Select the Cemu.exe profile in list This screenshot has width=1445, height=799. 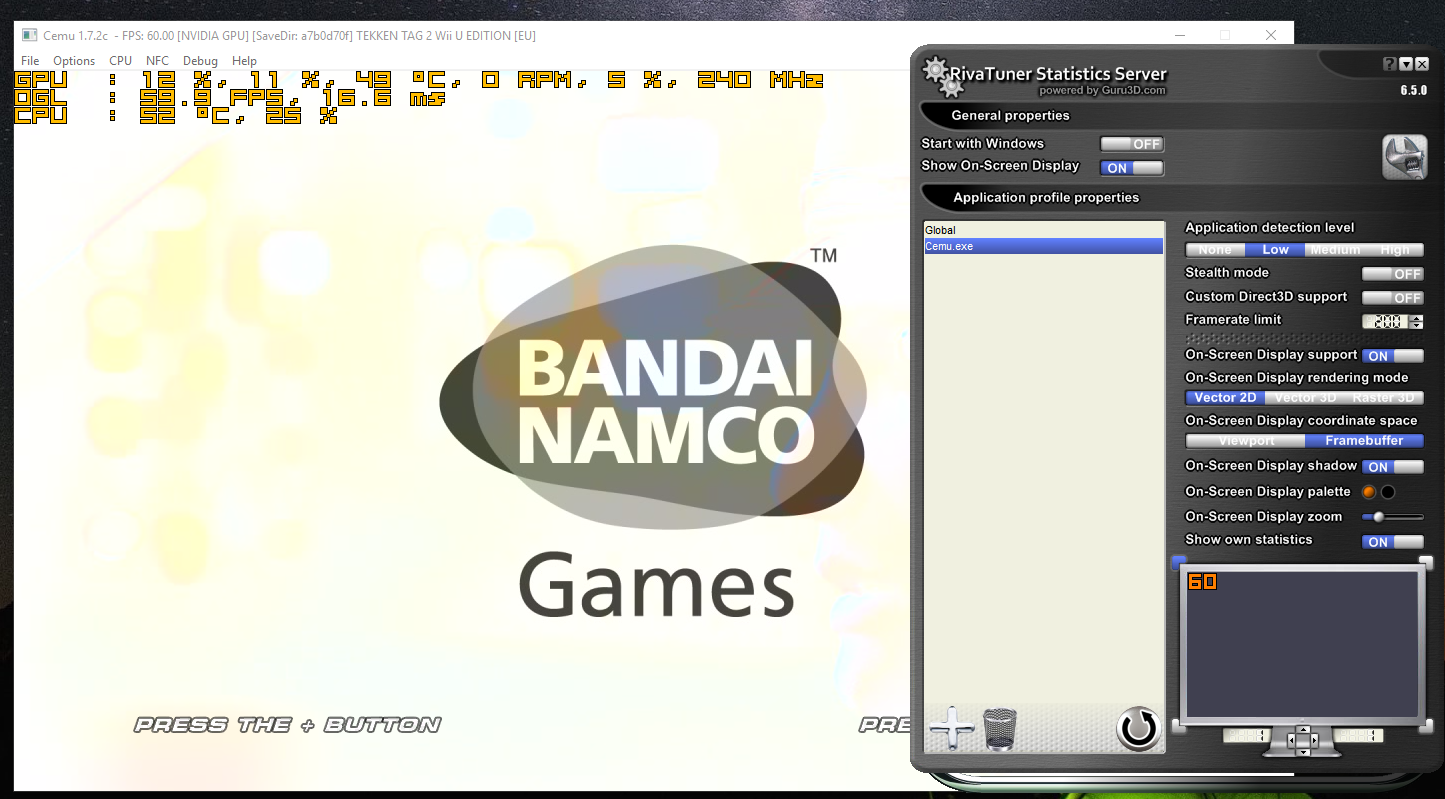(1043, 246)
